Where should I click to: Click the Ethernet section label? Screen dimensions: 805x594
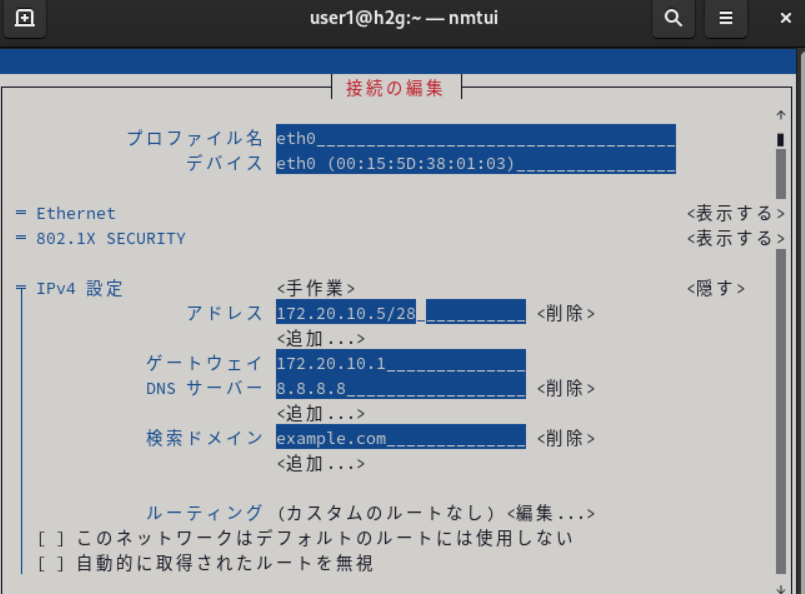[x=76, y=213]
